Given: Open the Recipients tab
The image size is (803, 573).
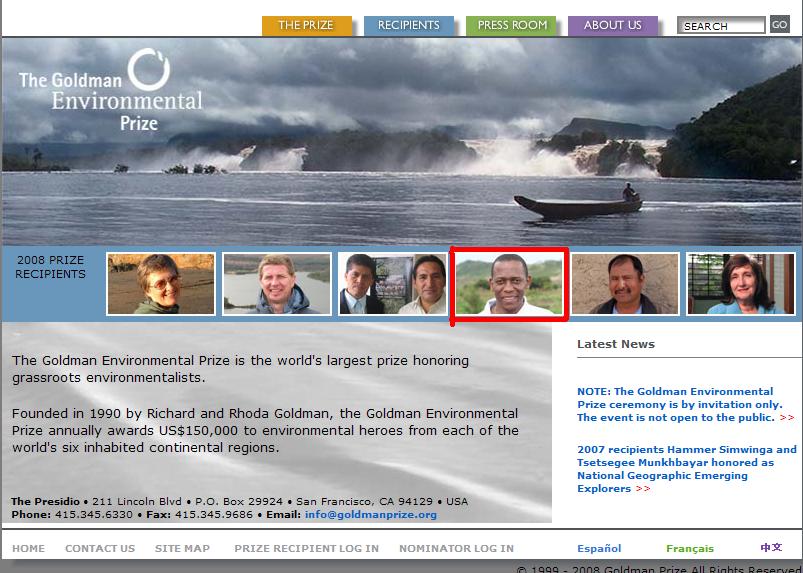Looking at the screenshot, I should pyautogui.click(x=409, y=25).
